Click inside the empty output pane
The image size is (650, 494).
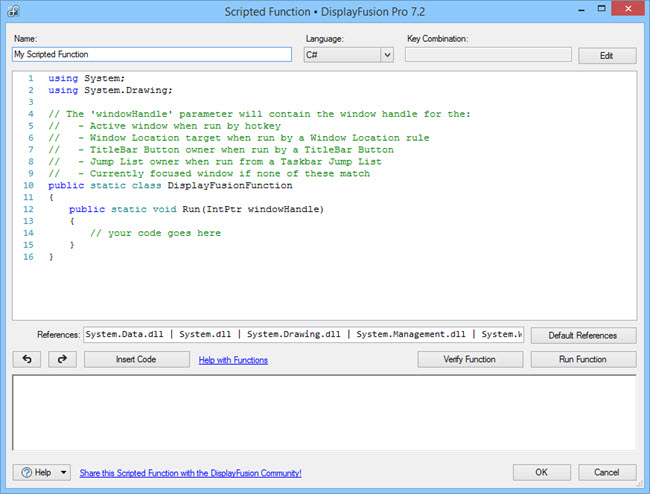click(324, 412)
